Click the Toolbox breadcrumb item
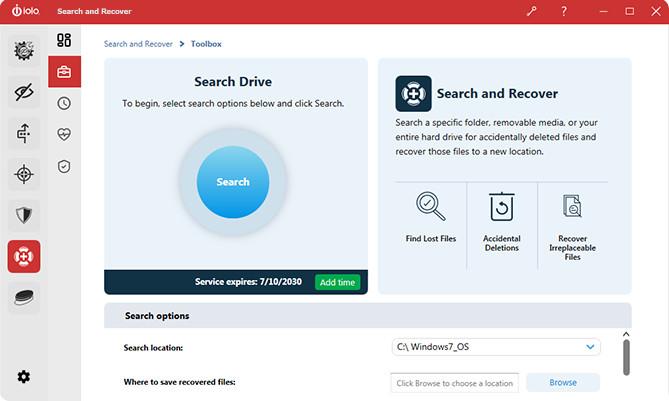 (206, 44)
